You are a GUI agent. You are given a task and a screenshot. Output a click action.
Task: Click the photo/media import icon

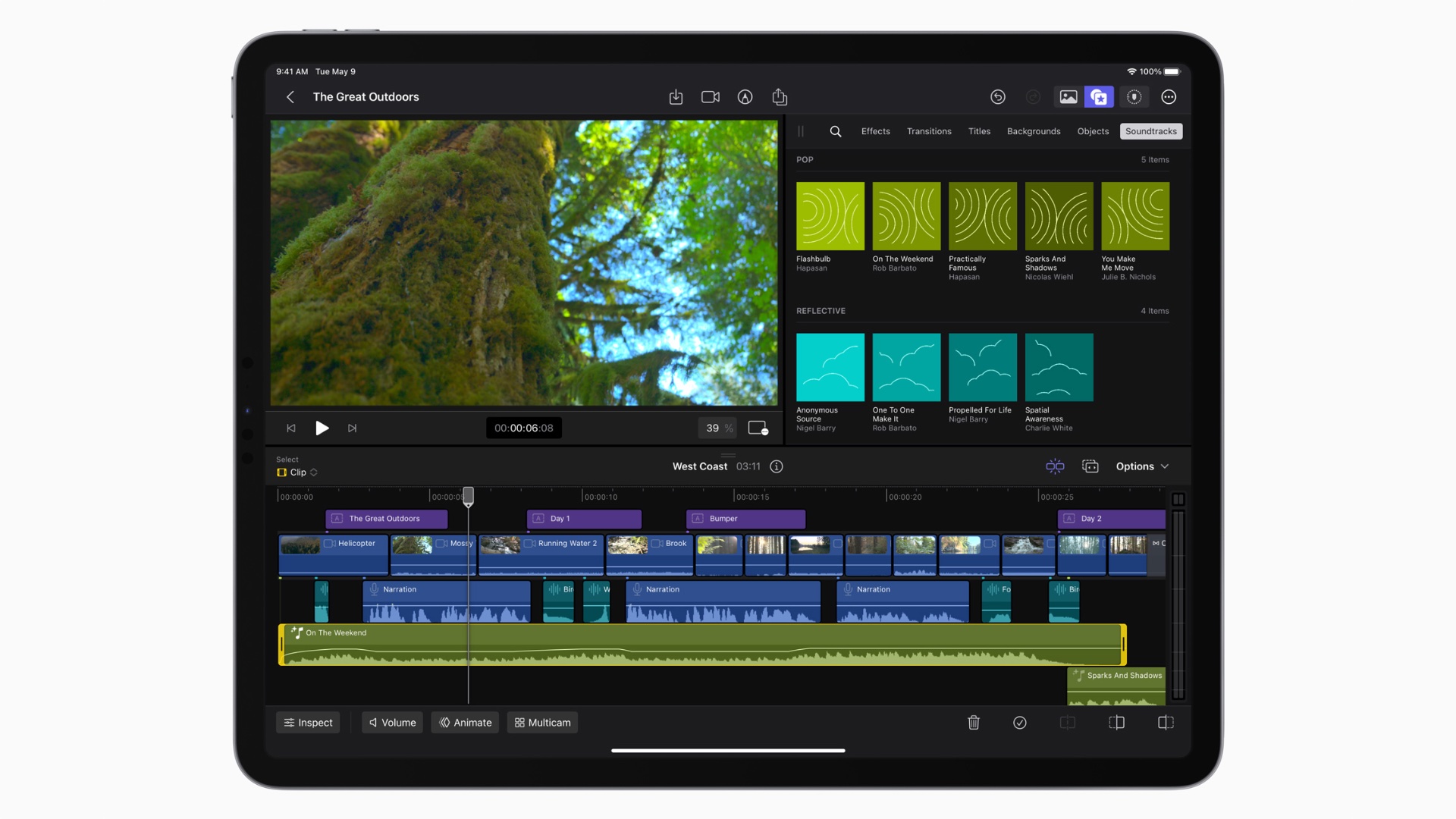[x=1068, y=97]
